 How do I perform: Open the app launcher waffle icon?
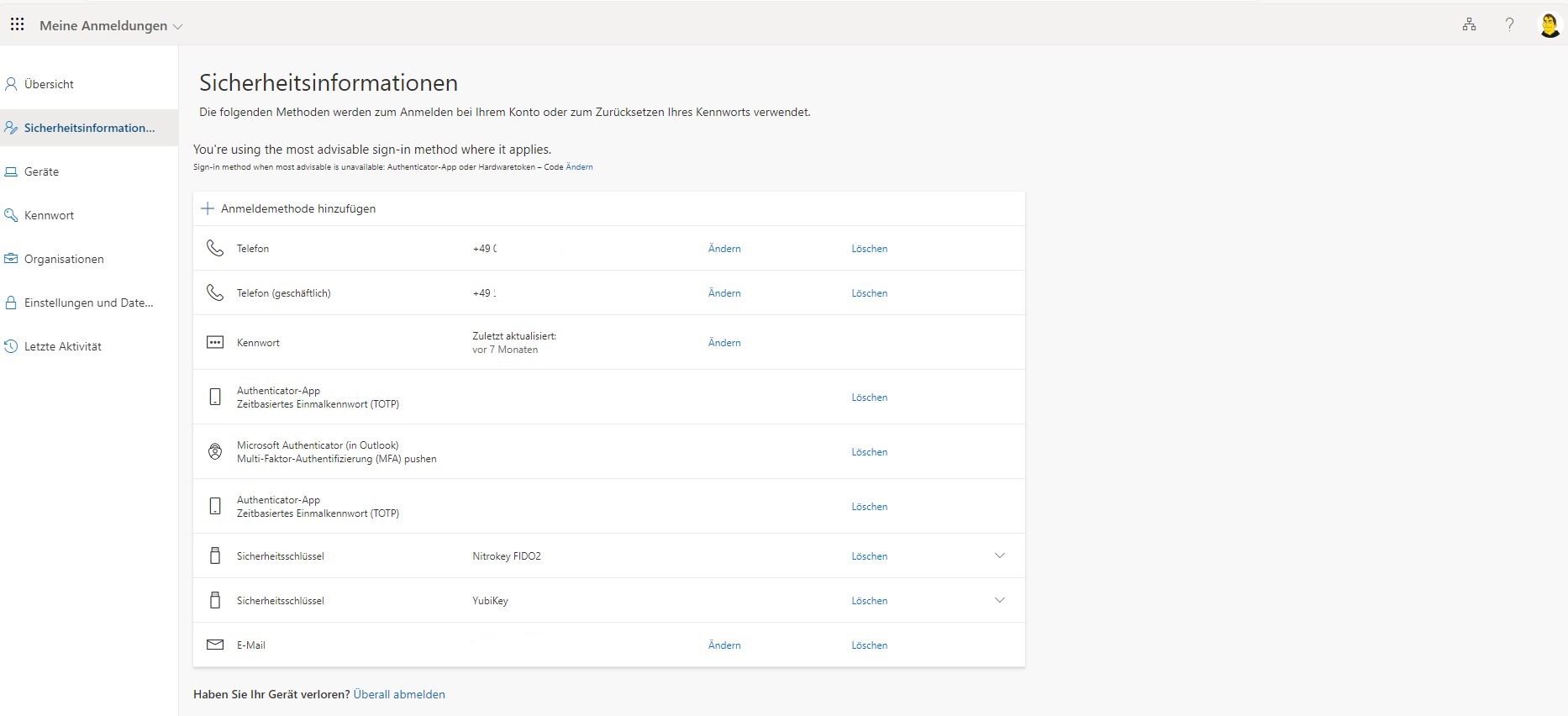[x=17, y=25]
